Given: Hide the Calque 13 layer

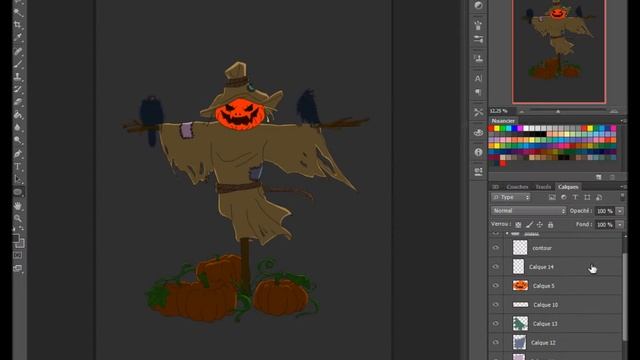Looking at the screenshot, I should [x=496, y=323].
